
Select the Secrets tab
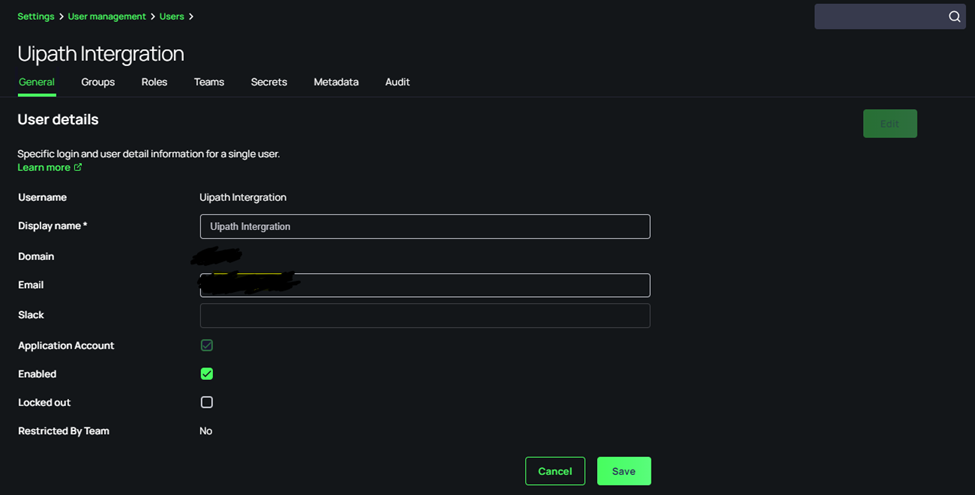point(269,82)
